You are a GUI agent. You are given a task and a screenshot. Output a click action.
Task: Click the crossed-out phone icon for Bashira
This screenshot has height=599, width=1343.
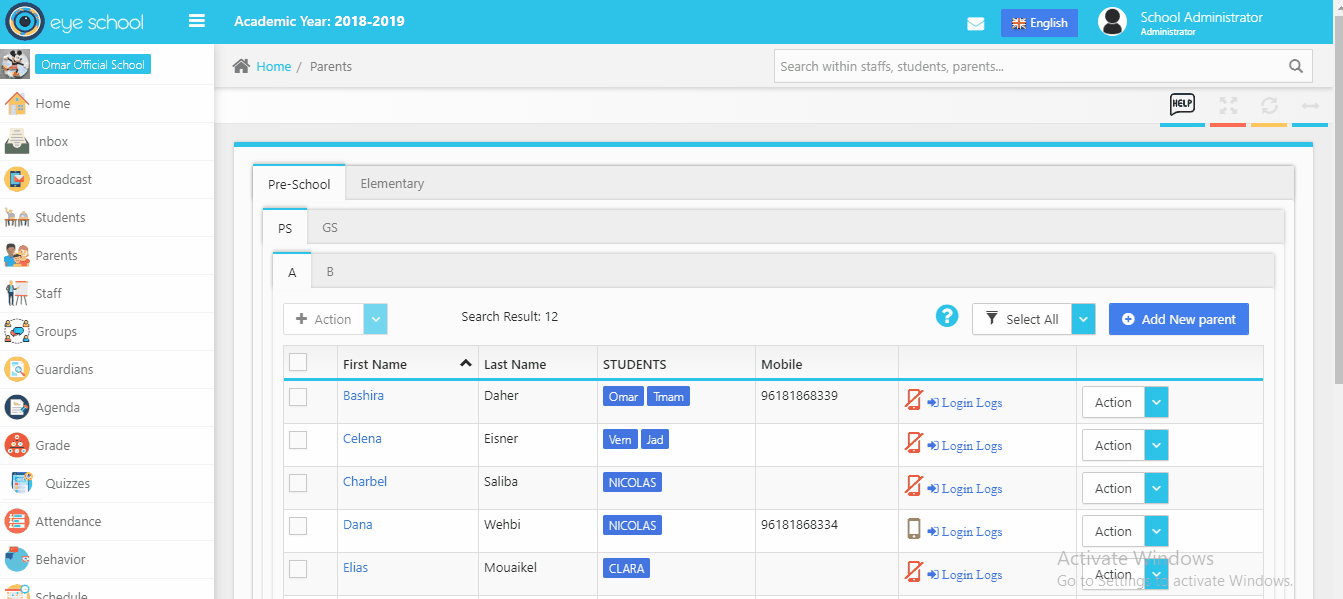[x=913, y=400]
